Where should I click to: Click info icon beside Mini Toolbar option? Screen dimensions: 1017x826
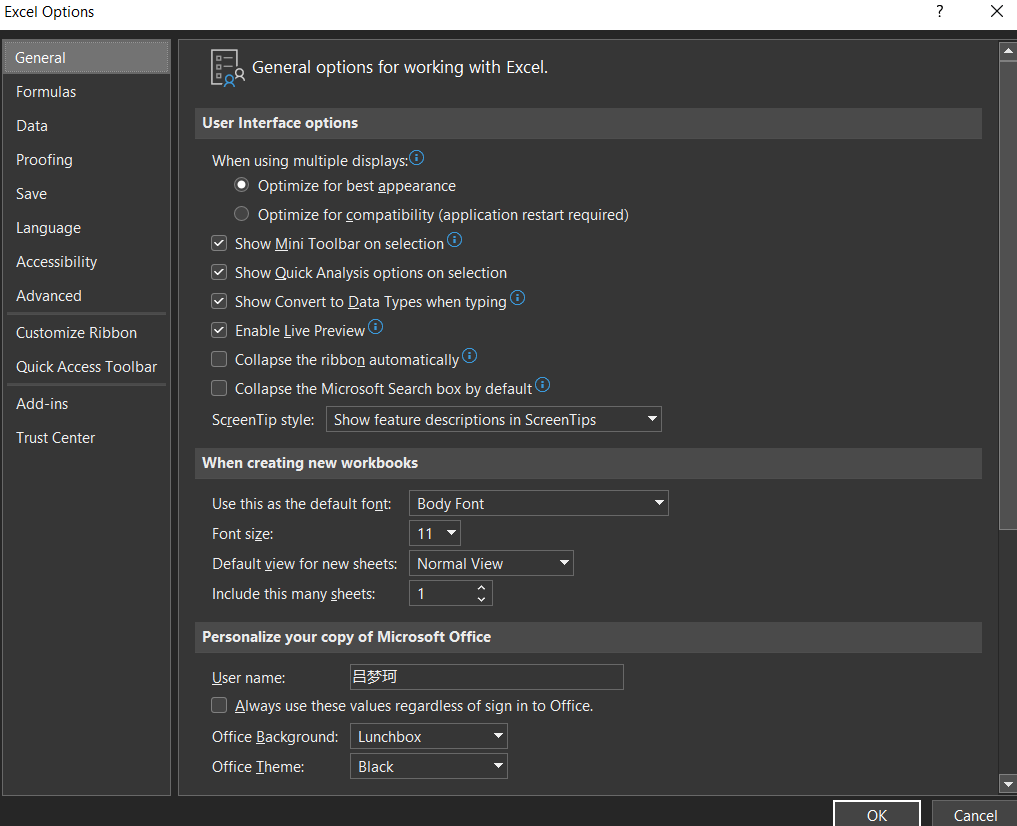click(455, 240)
